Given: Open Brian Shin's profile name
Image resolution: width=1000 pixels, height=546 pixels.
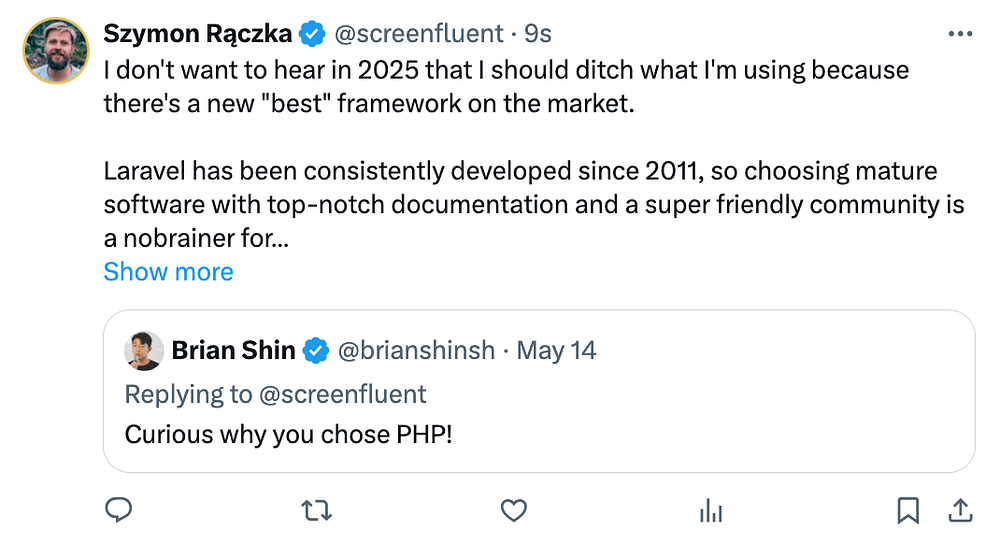Looking at the screenshot, I should (233, 351).
